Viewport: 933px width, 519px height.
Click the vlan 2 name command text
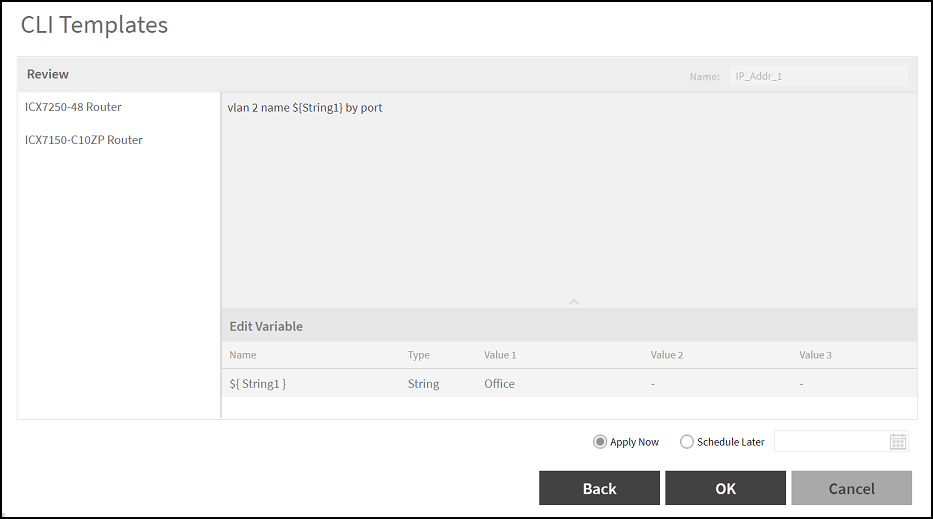305,108
